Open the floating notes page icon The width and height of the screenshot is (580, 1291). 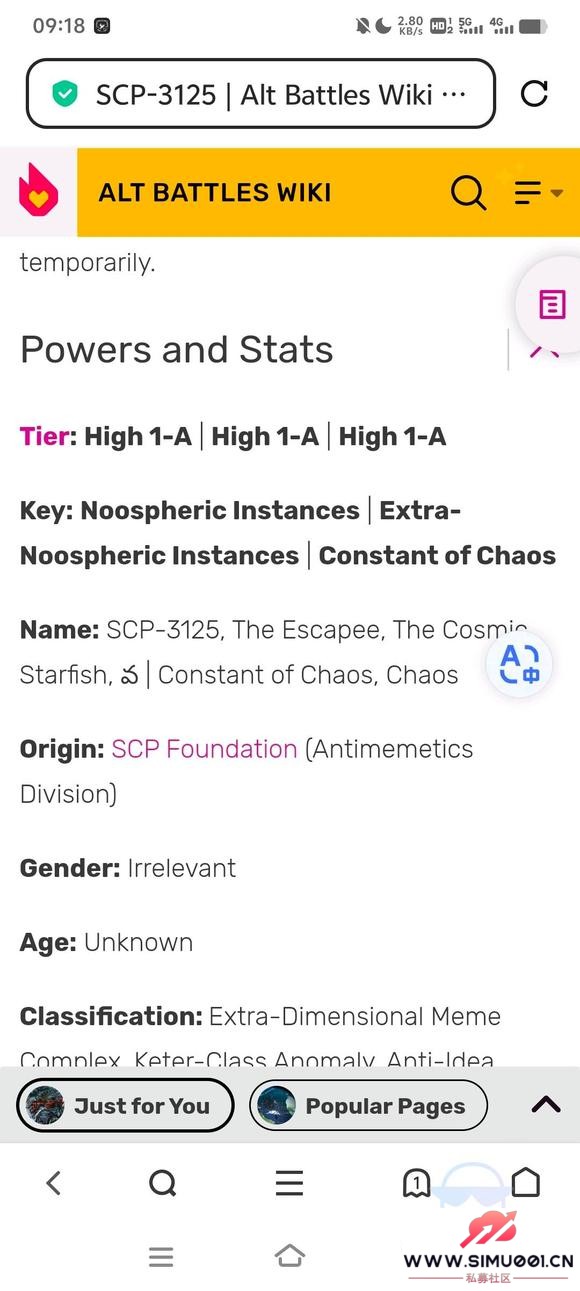coord(551,304)
